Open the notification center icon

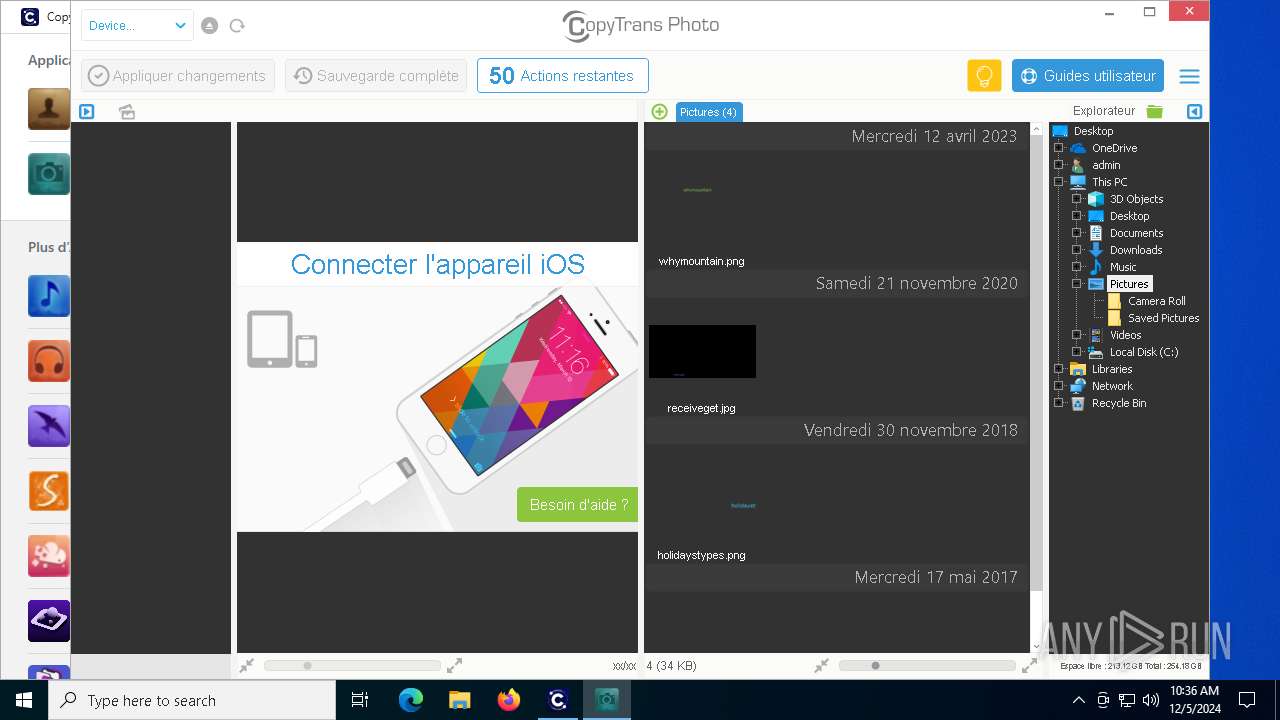(x=1247, y=700)
